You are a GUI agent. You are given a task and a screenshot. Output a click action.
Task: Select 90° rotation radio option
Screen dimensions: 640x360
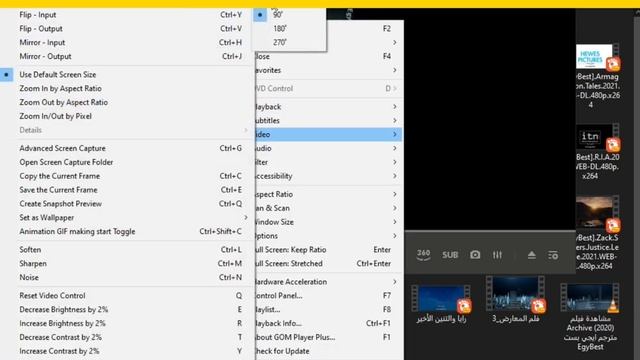coord(289,15)
